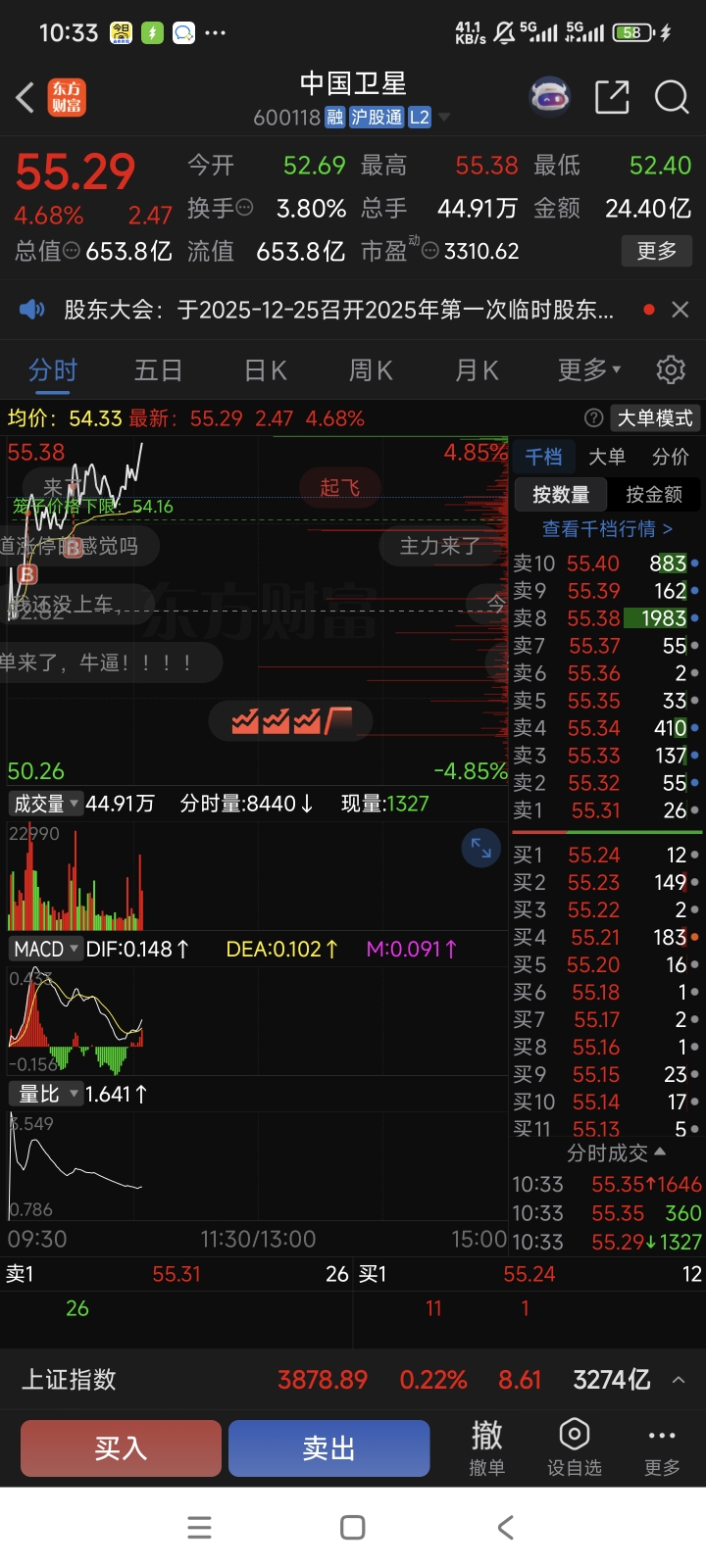Open 量比 indicator dropdown
The height and width of the screenshot is (1568, 706).
pos(45,1094)
